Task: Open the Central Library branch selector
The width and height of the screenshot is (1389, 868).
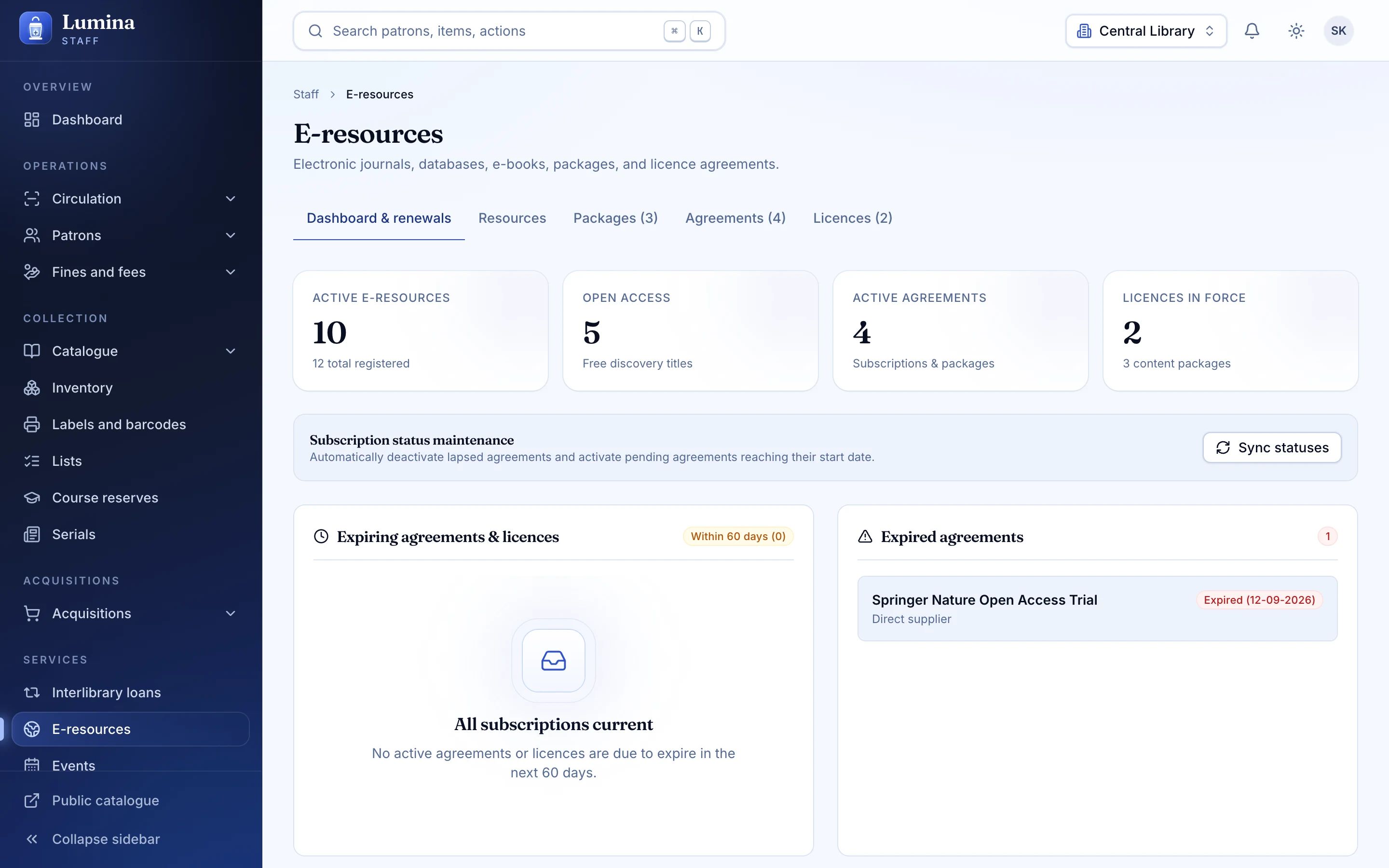Action: 1145,31
